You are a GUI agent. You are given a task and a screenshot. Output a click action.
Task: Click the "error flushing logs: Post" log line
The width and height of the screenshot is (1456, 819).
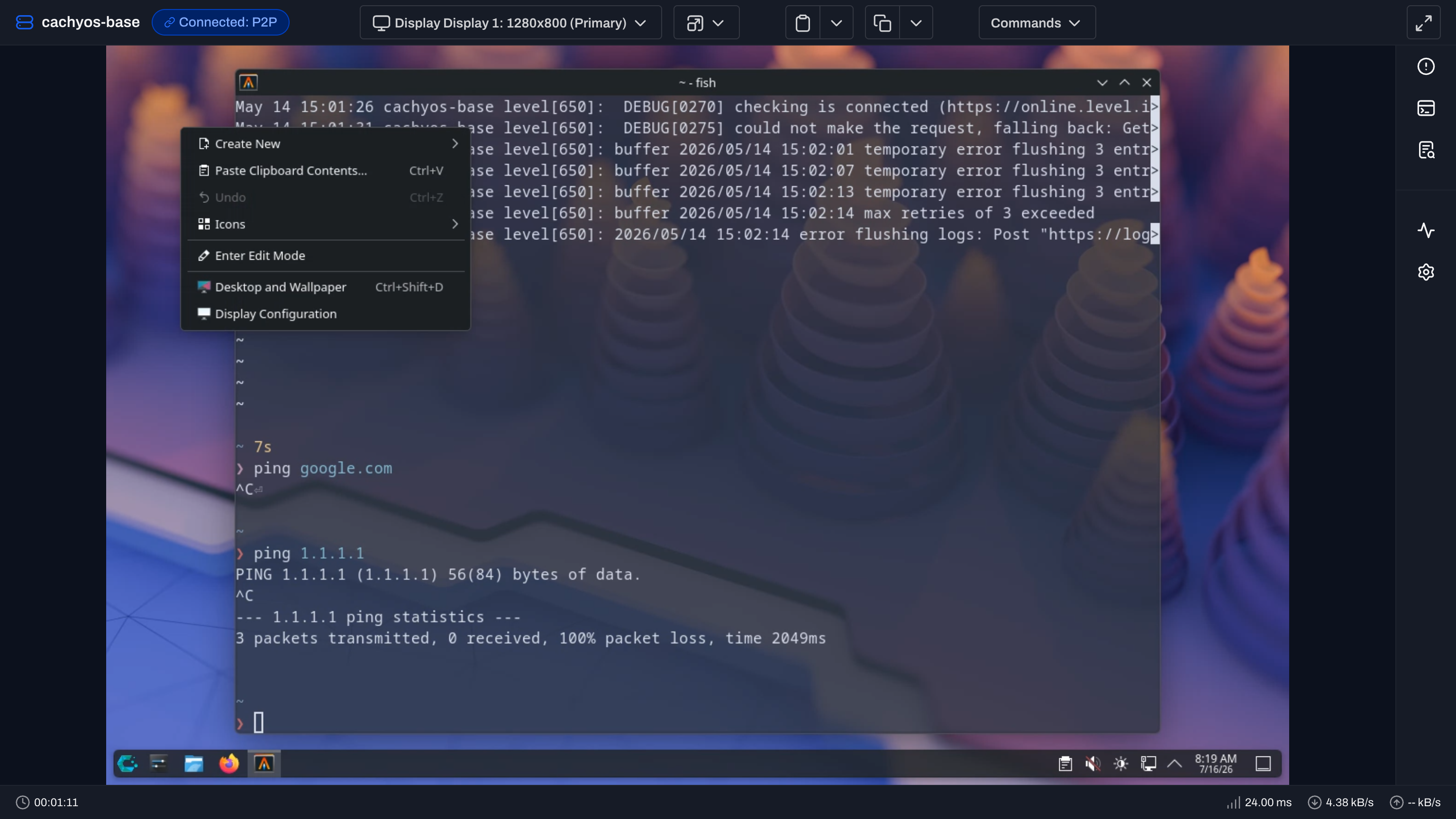(x=810, y=235)
